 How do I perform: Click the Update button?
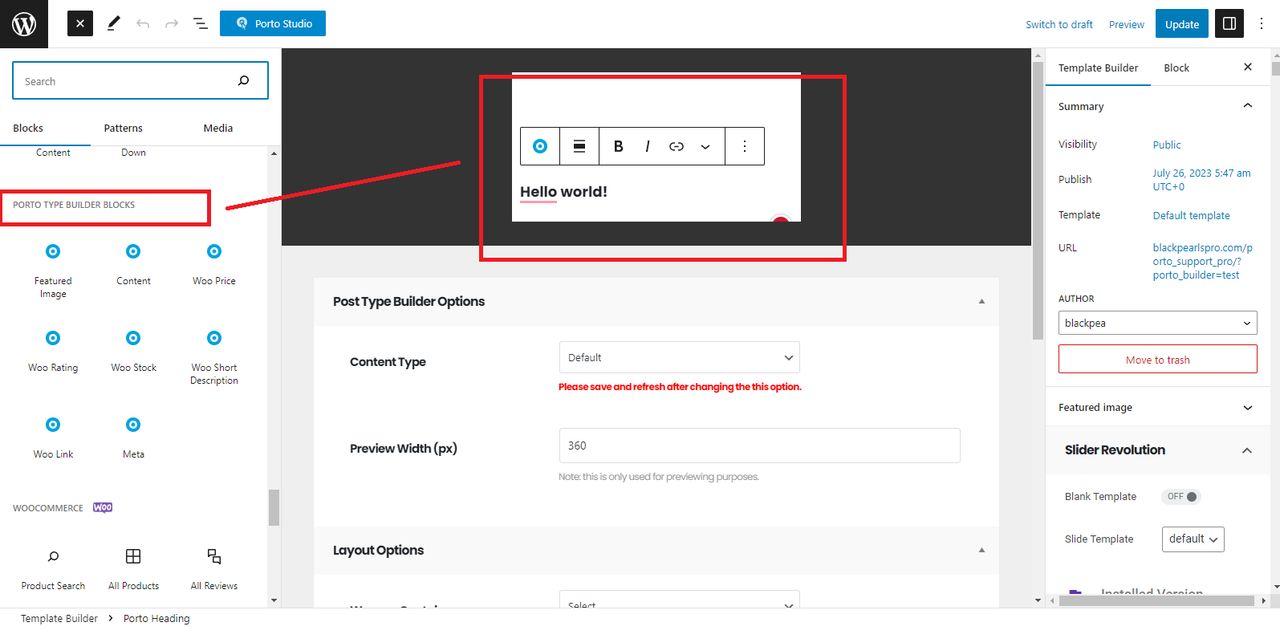point(1182,24)
